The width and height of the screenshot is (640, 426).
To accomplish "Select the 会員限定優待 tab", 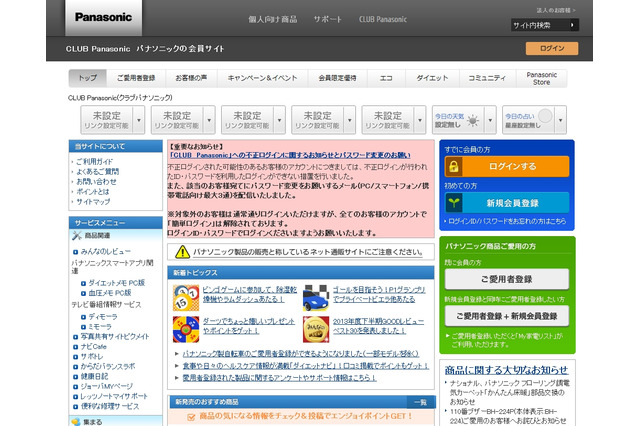I will click(x=338, y=78).
